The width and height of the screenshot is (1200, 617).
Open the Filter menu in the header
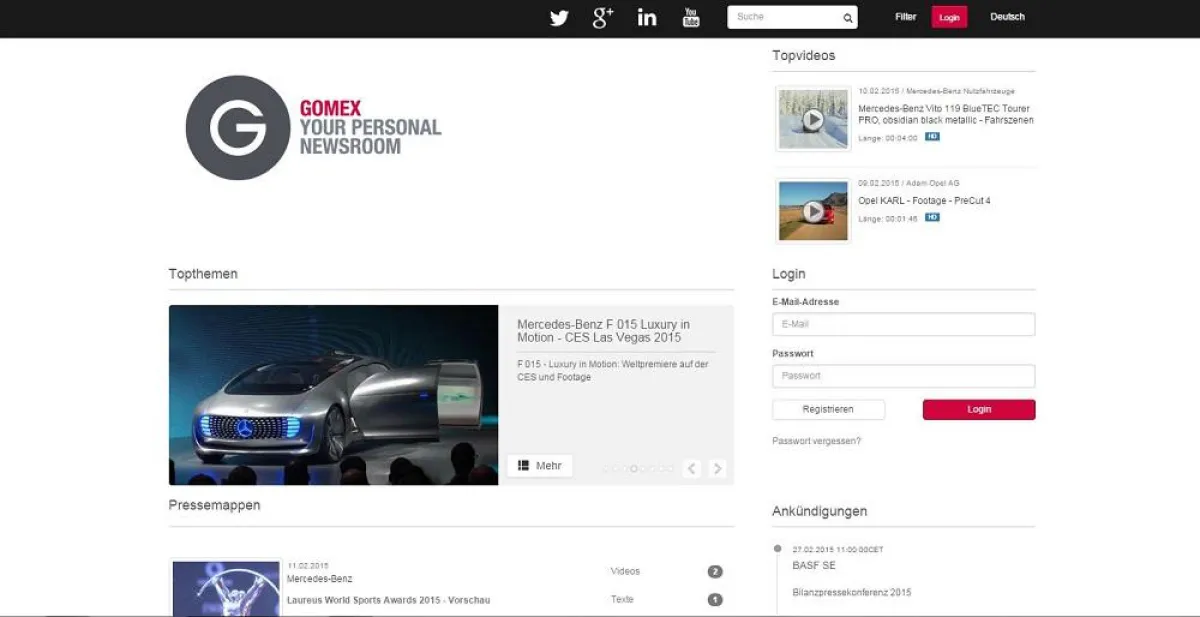(906, 17)
